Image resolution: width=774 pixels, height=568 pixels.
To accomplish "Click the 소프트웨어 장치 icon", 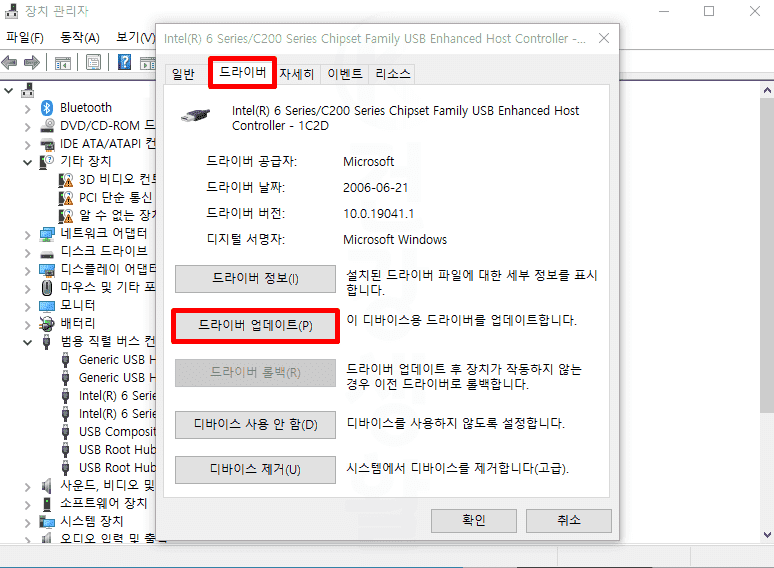I will coord(47,504).
